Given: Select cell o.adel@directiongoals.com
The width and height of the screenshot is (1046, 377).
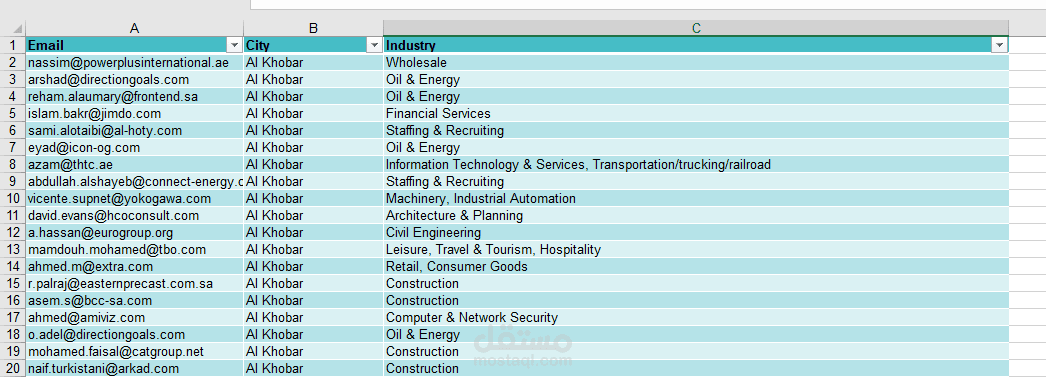Looking at the screenshot, I should (x=135, y=334).
